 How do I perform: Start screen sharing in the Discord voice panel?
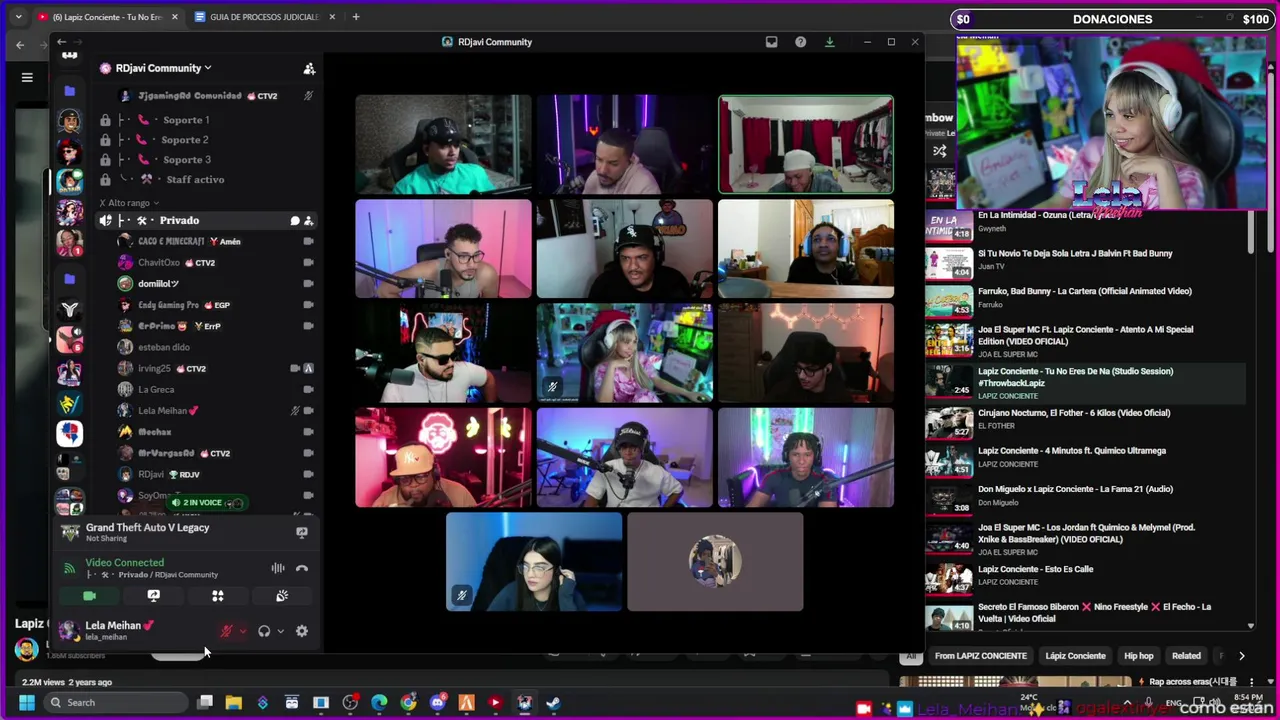click(x=153, y=596)
